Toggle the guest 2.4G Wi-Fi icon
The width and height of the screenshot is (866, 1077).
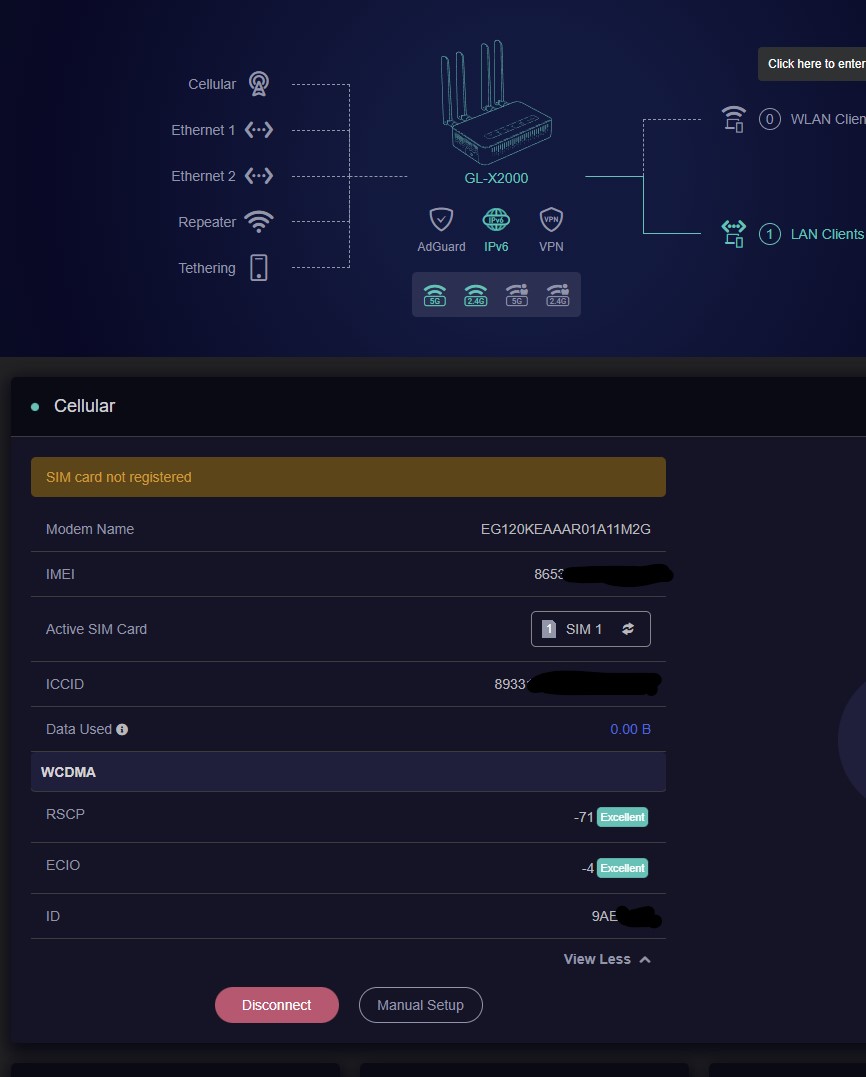click(x=557, y=295)
